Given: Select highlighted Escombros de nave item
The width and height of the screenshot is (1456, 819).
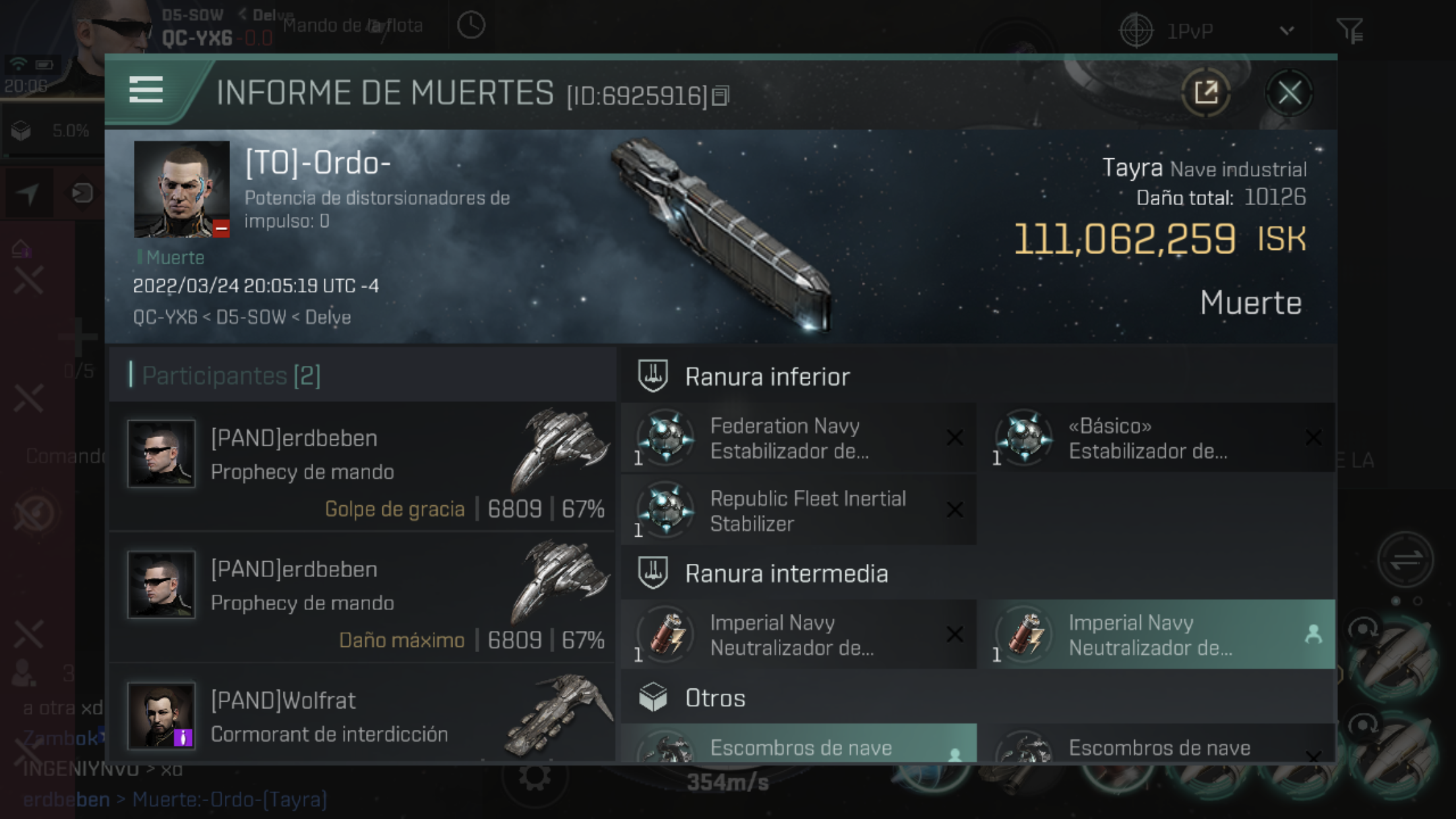Looking at the screenshot, I should pos(799,744).
